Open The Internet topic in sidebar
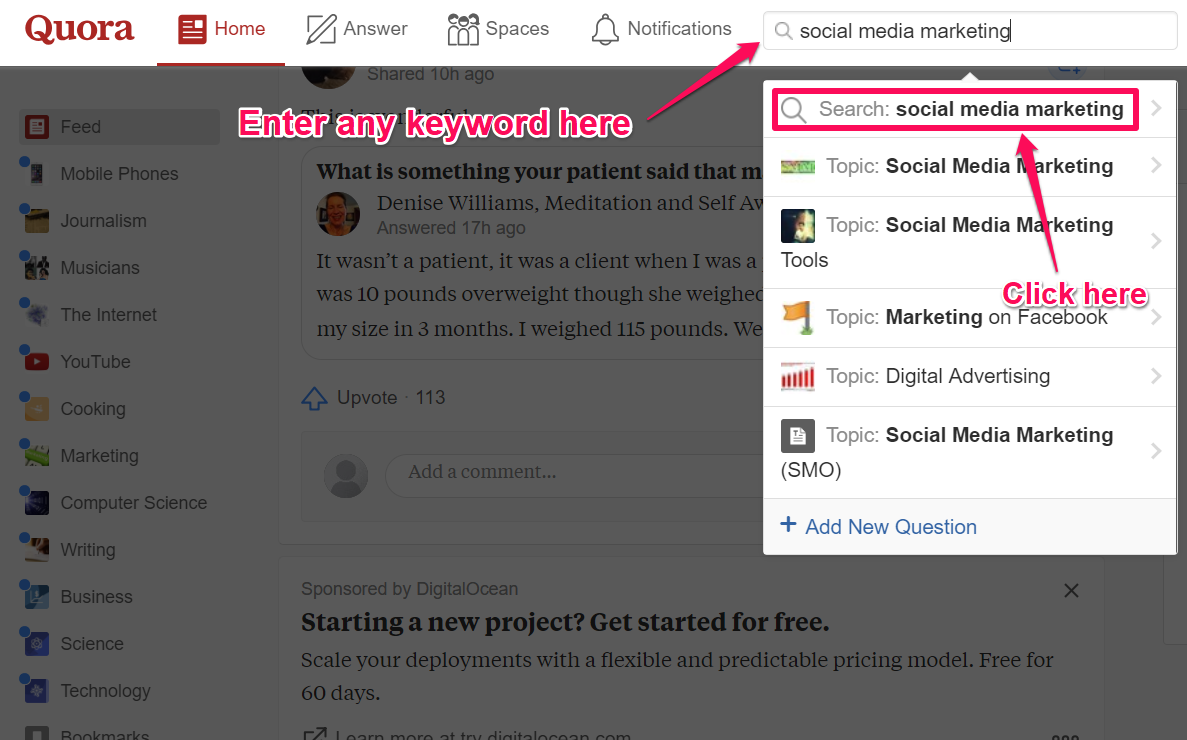 [x=108, y=315]
